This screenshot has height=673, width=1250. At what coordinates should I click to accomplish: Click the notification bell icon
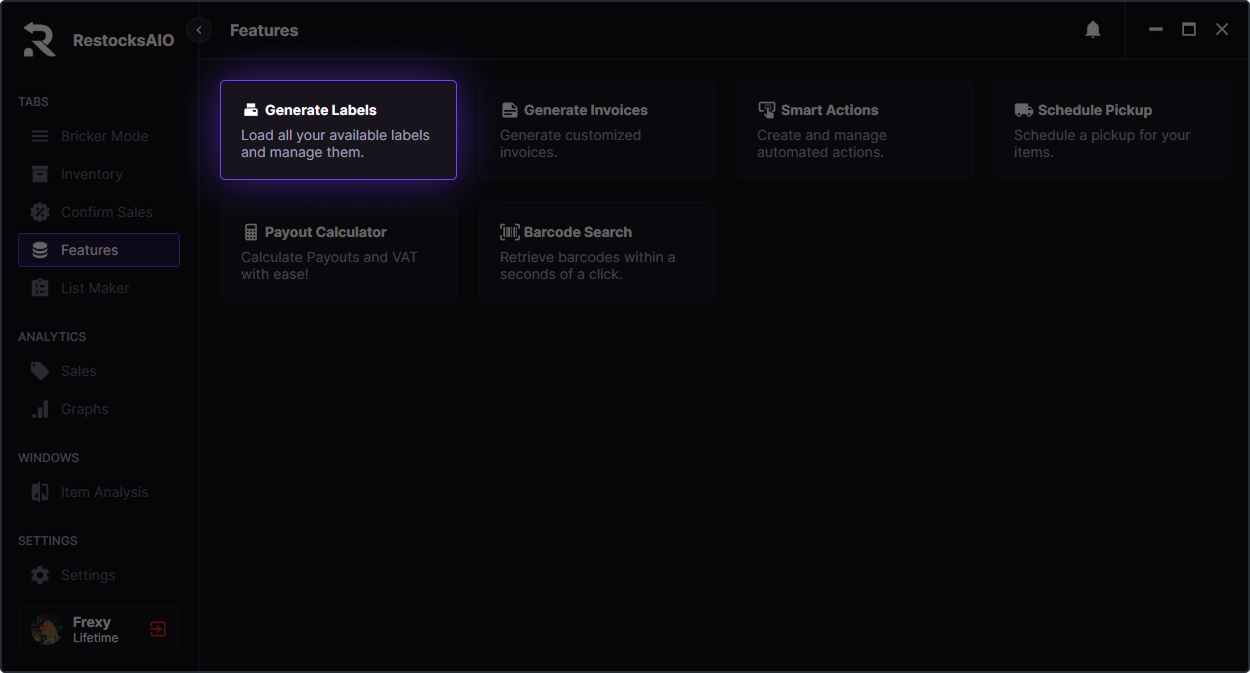[1093, 30]
